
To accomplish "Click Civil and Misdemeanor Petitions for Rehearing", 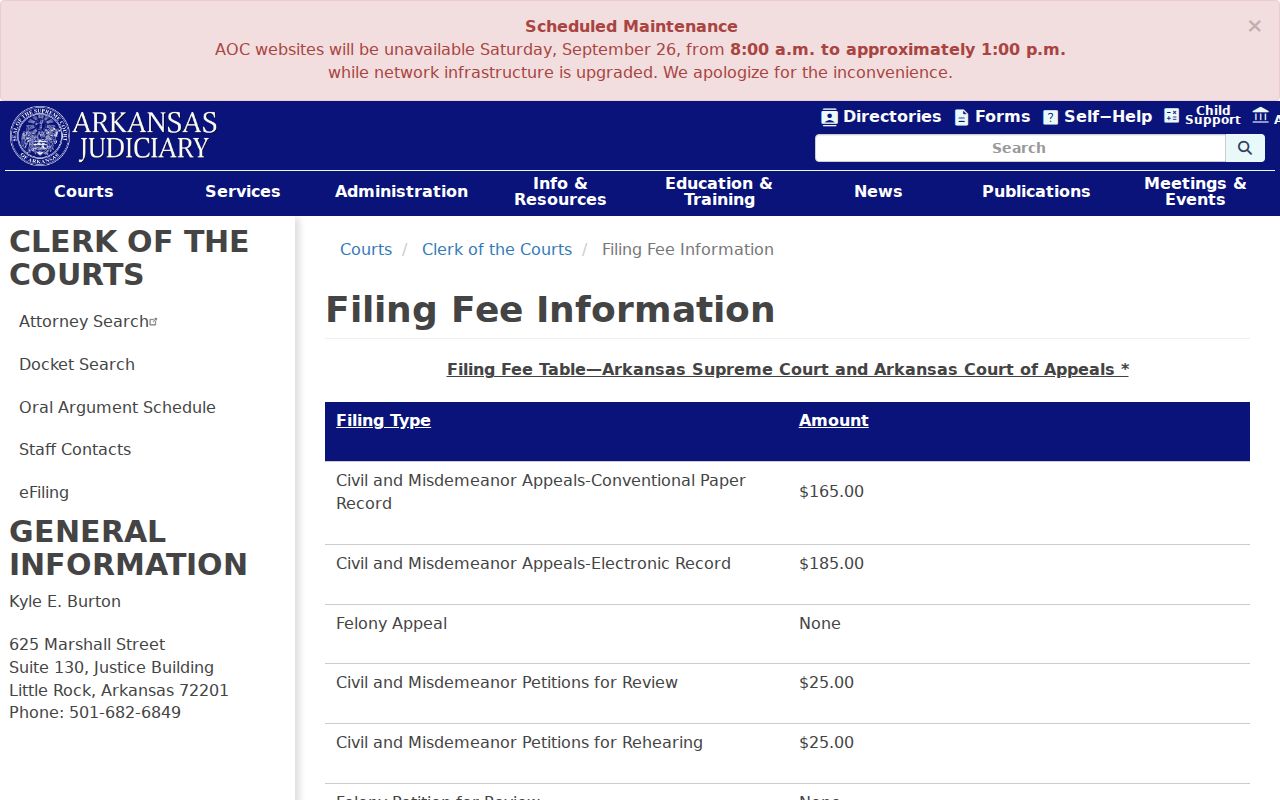I will [x=519, y=743].
